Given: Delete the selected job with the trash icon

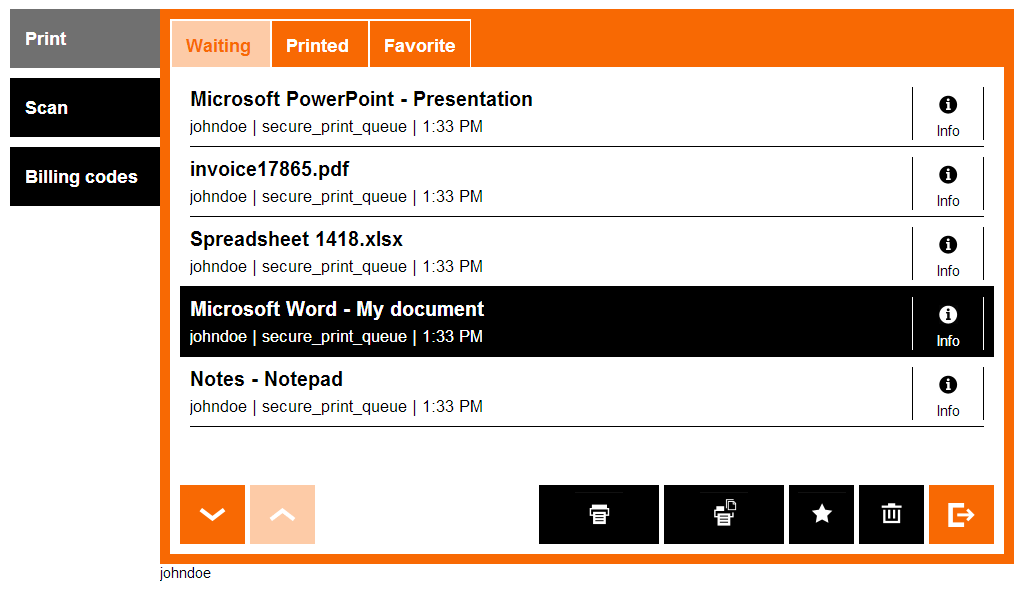Looking at the screenshot, I should (891, 514).
